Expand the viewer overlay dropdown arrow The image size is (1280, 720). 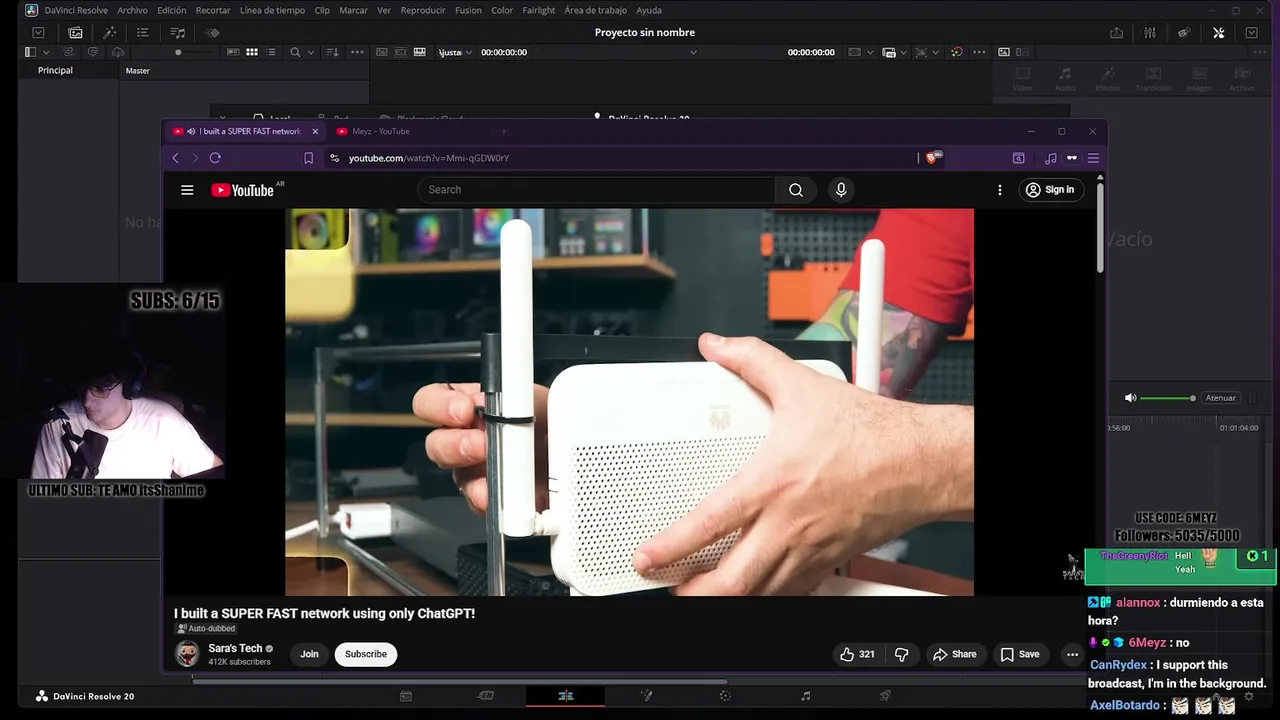(x=870, y=52)
